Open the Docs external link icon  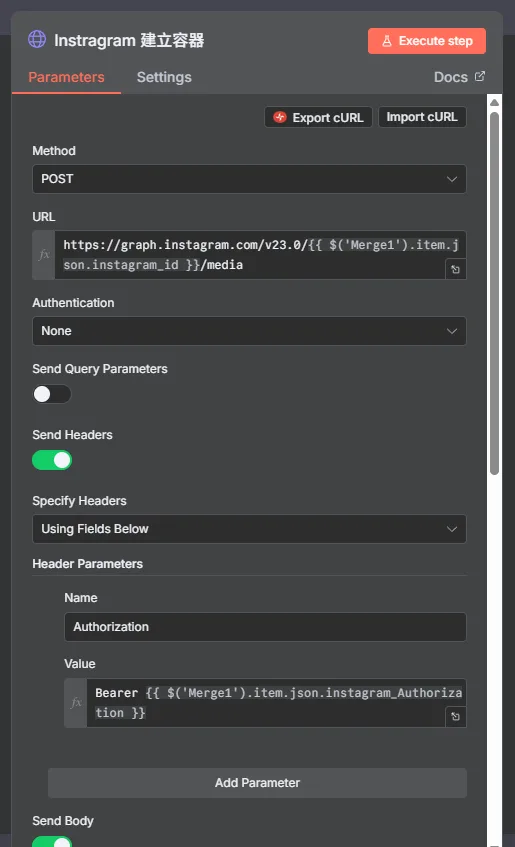click(480, 76)
